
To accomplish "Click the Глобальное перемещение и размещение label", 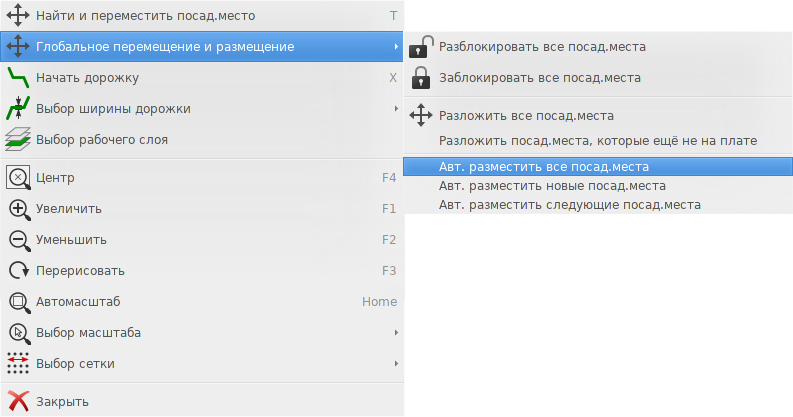I will tap(165, 47).
